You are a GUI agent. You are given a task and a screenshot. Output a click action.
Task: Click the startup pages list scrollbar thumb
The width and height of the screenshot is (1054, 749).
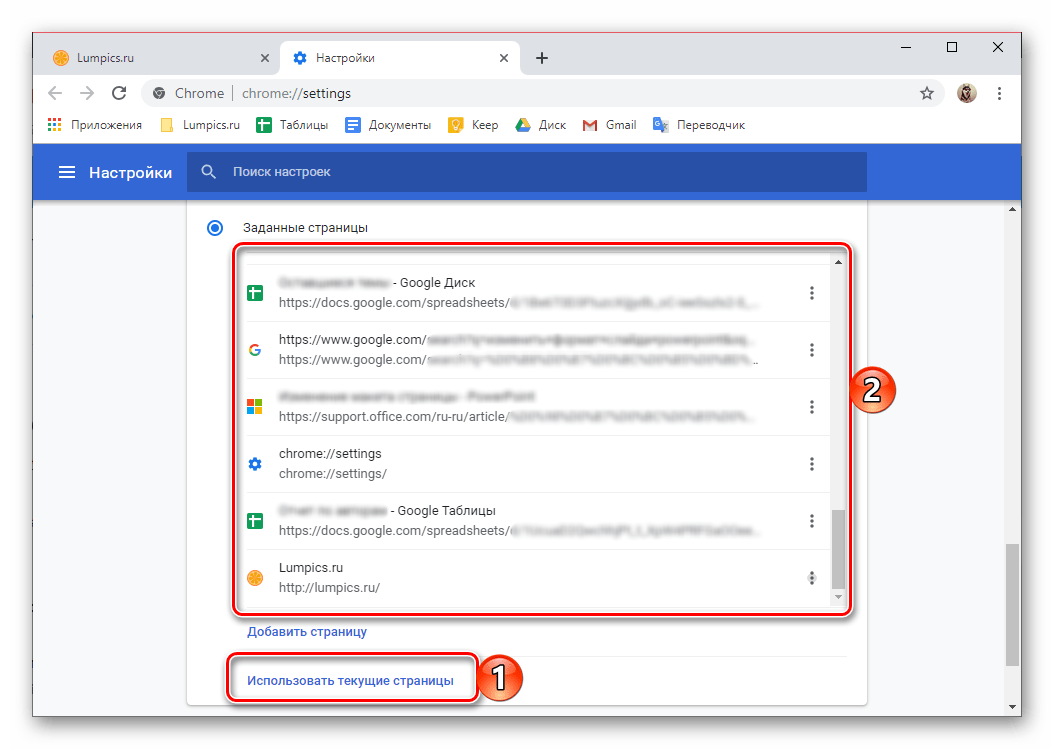[838, 549]
